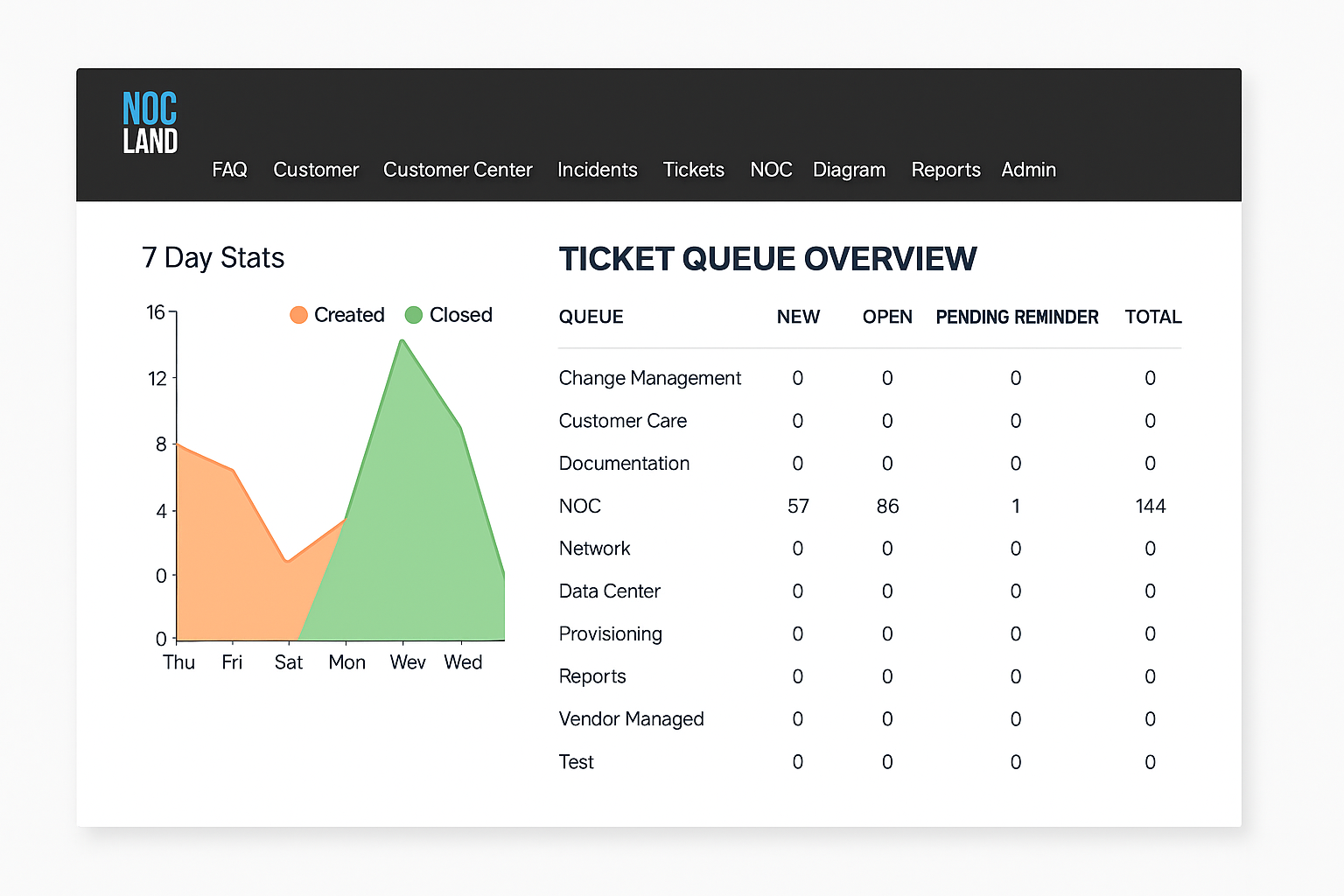Click the green Closed peak on chart
Screen dimensions: 1344x896
pos(402,341)
